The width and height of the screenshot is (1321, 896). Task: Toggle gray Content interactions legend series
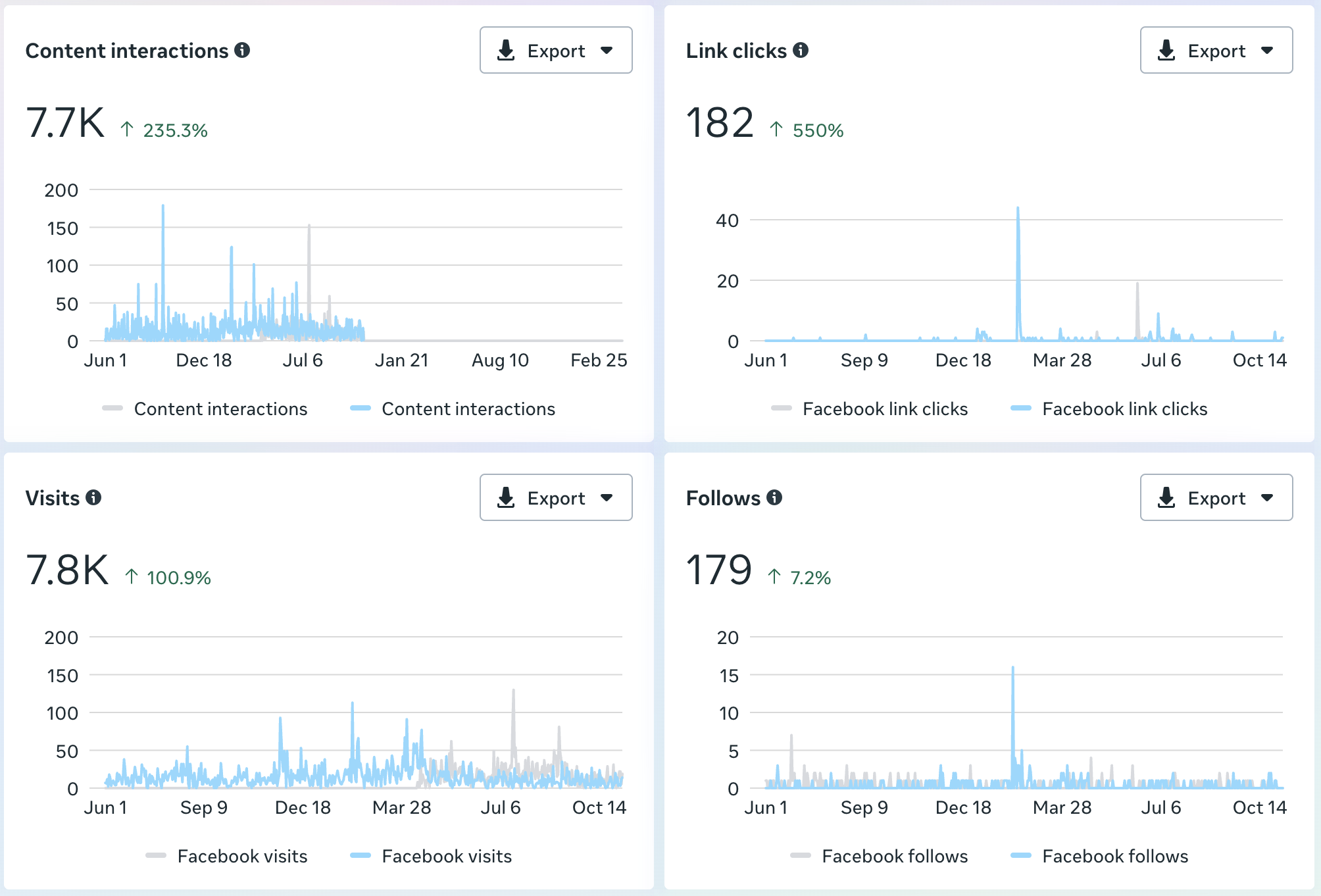coord(220,409)
